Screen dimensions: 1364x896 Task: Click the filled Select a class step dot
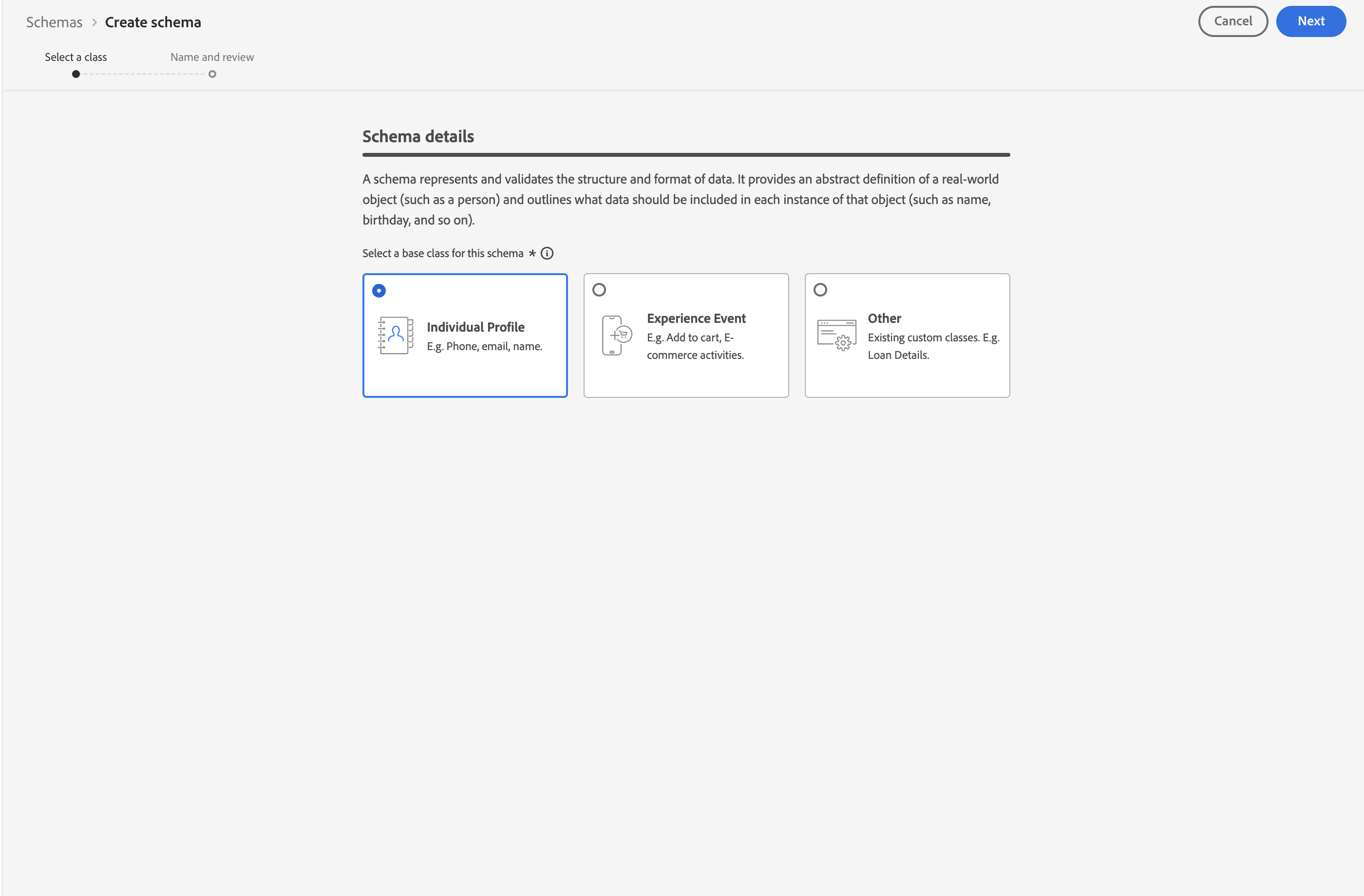(76, 74)
